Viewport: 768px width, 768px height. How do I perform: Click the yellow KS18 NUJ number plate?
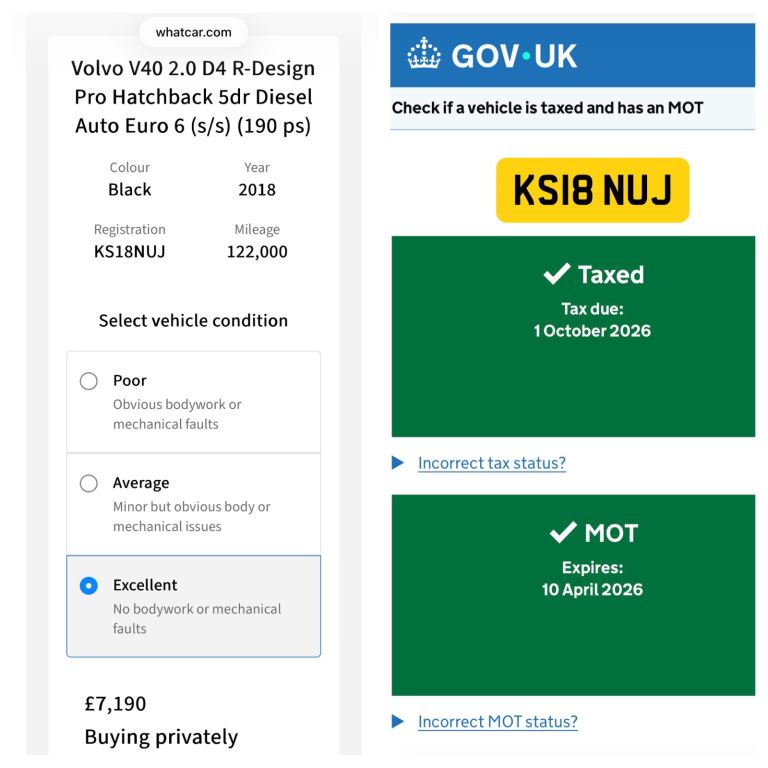593,190
